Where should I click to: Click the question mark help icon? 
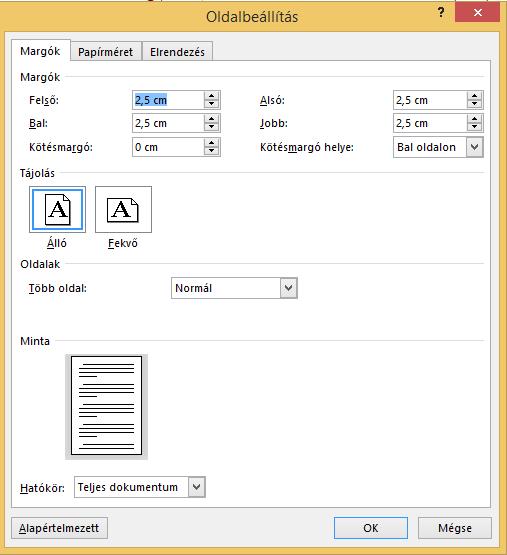(x=441, y=13)
